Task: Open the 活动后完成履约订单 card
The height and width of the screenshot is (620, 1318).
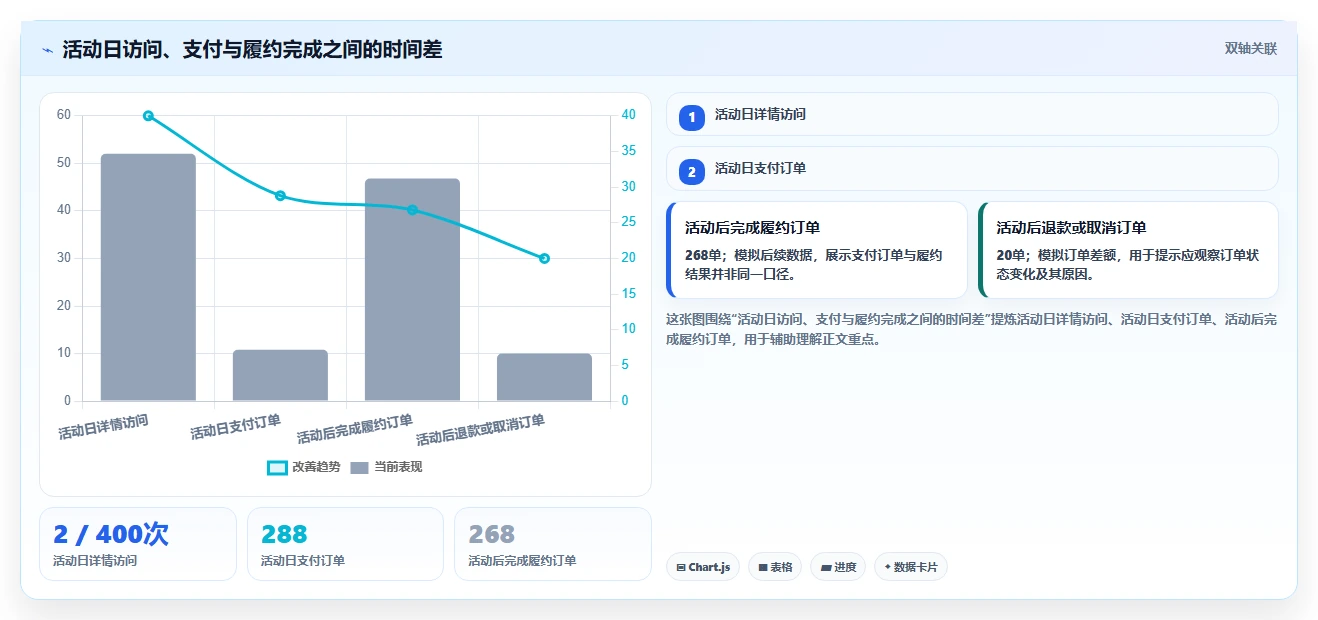Action: [817, 250]
